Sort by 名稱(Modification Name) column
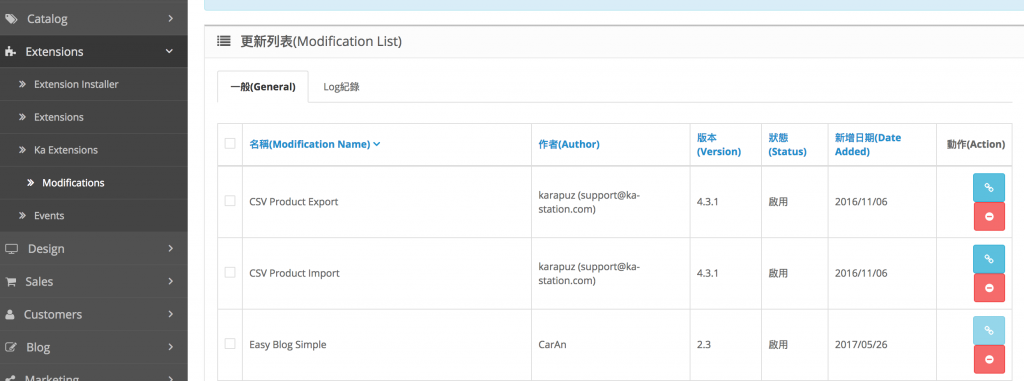This screenshot has width=1024, height=381. [x=310, y=144]
